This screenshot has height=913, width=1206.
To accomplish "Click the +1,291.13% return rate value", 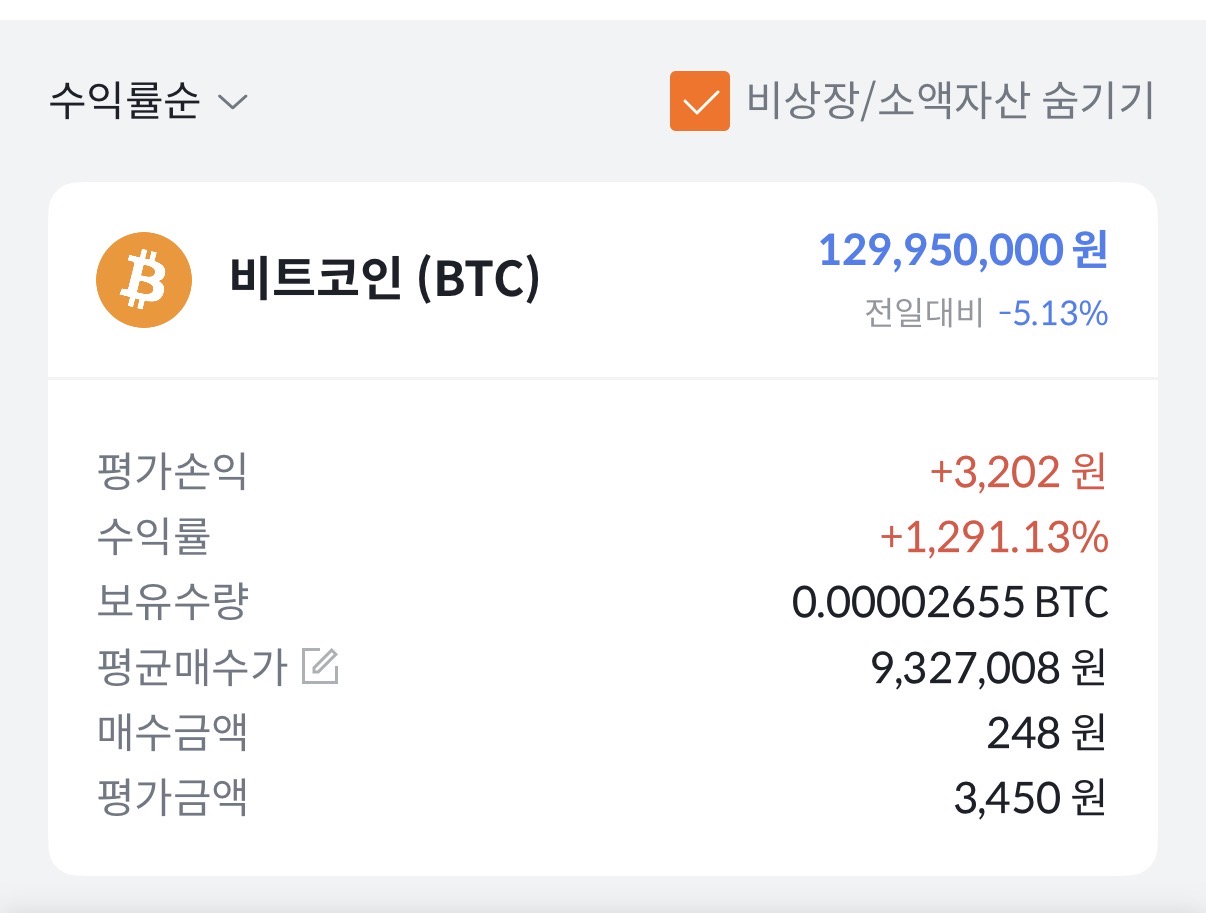I will click(993, 537).
